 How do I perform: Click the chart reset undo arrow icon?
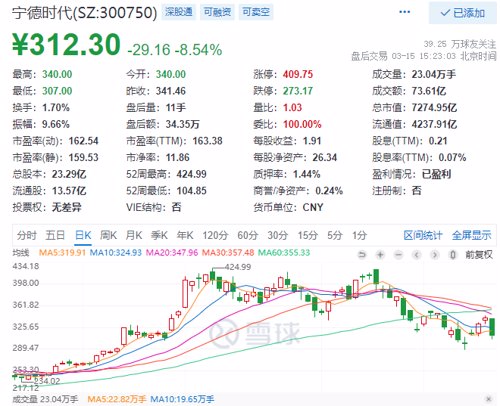click(362, 255)
